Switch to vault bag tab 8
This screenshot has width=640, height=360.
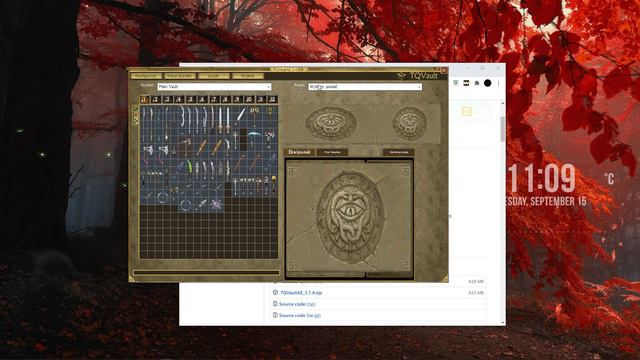click(225, 99)
